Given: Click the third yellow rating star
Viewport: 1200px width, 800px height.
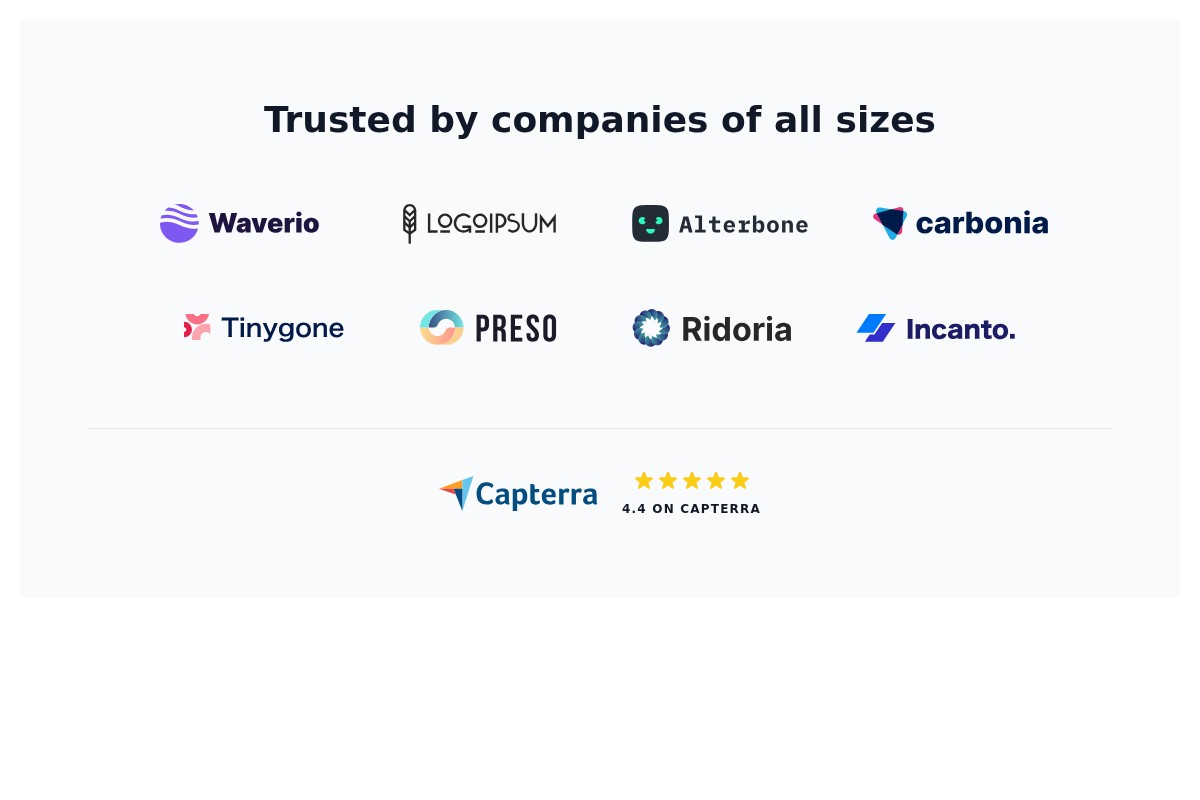Looking at the screenshot, I should [692, 481].
